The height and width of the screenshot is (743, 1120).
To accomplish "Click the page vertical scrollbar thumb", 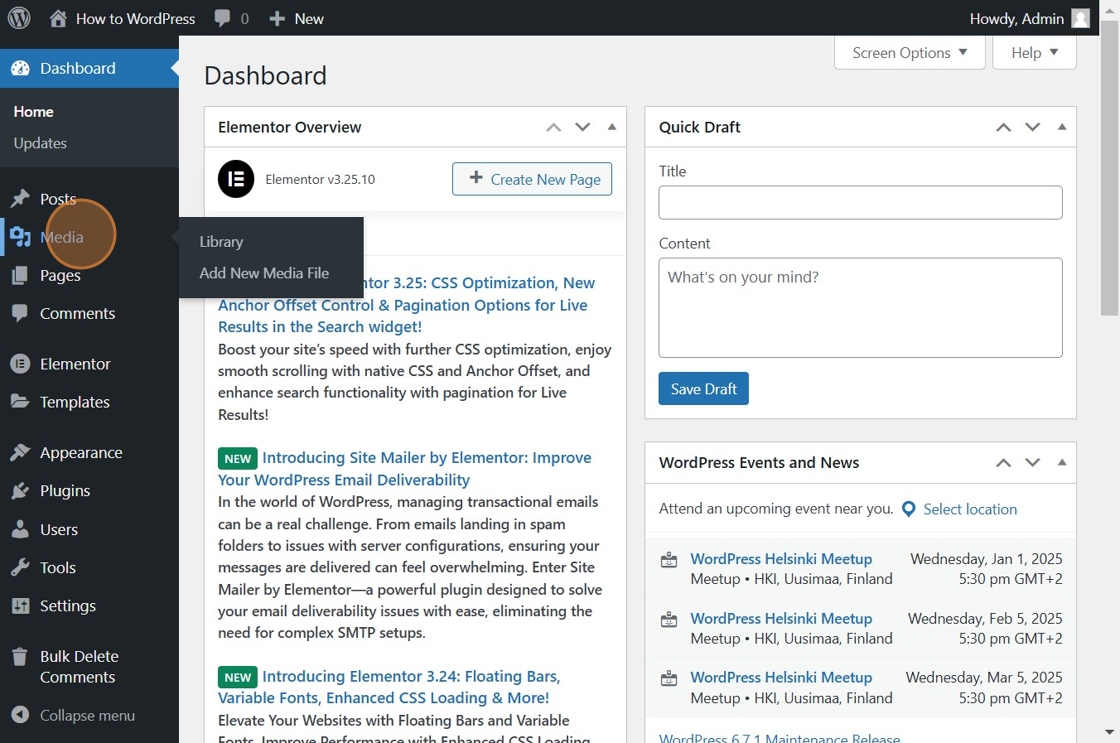I will click(x=1109, y=168).
